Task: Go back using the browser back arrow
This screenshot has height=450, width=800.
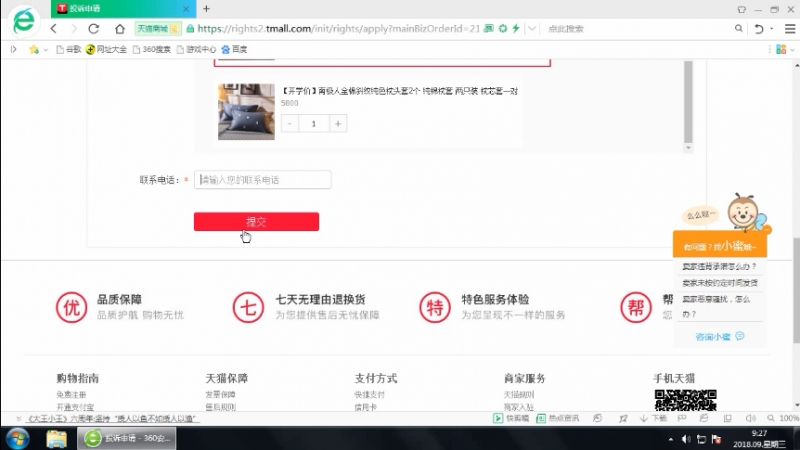Action: click(x=54, y=29)
